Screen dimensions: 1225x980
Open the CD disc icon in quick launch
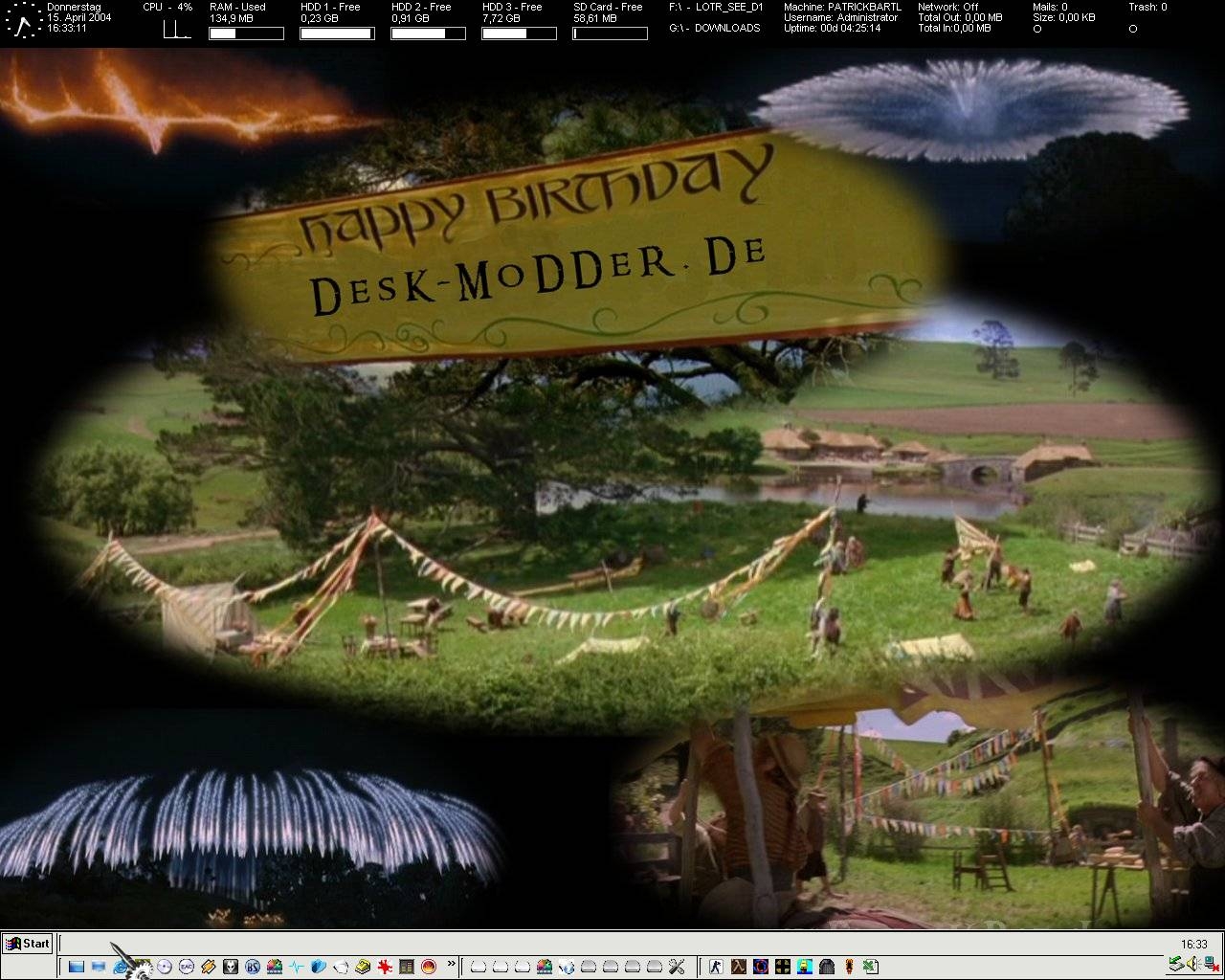pos(164,967)
